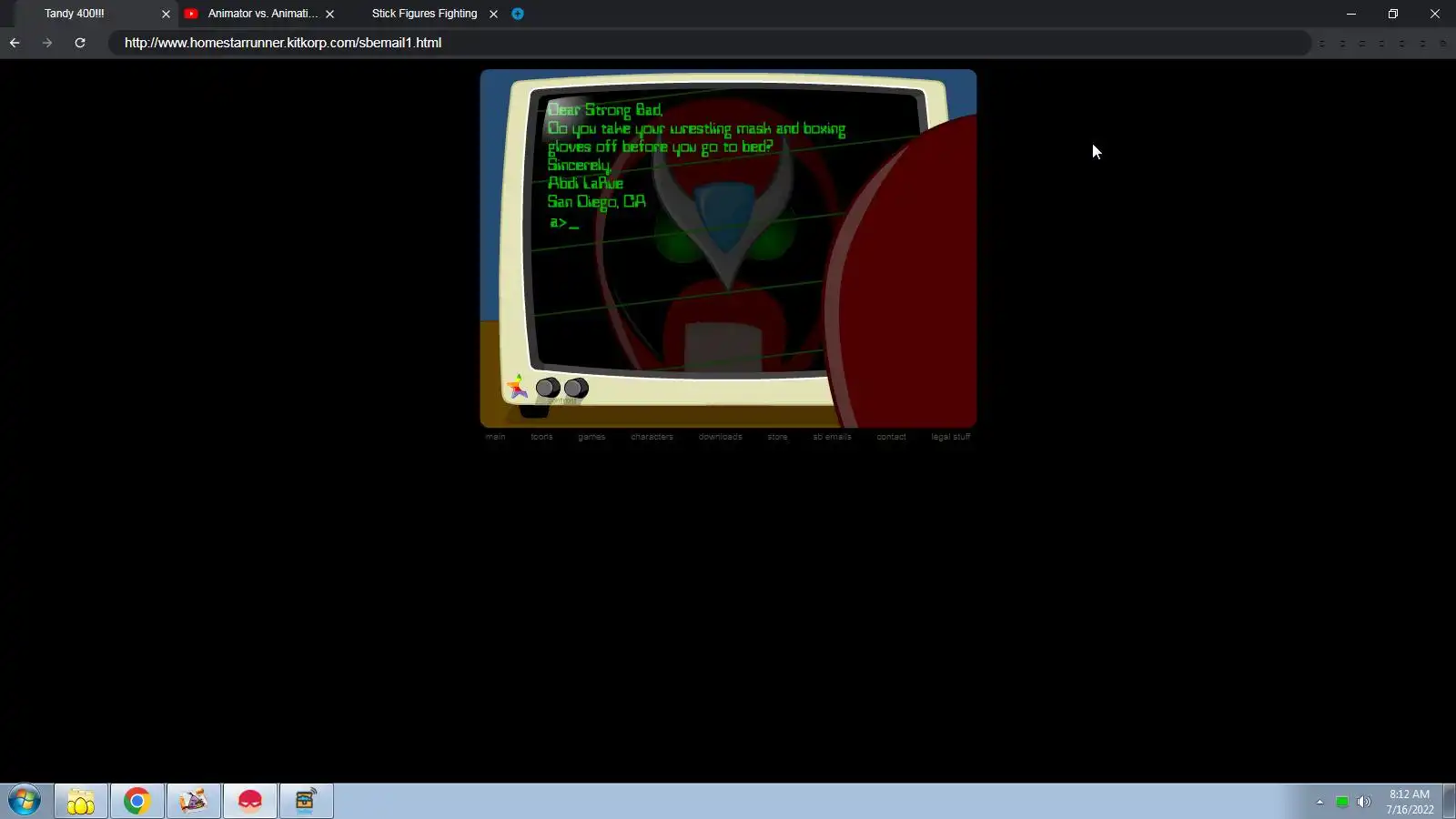Open a new tab with the plus icon
The height and width of the screenshot is (819, 1456).
[x=518, y=14]
